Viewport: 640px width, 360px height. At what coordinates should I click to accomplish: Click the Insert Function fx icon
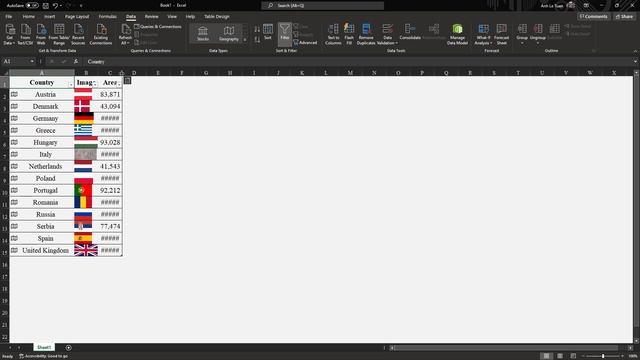tap(76, 62)
